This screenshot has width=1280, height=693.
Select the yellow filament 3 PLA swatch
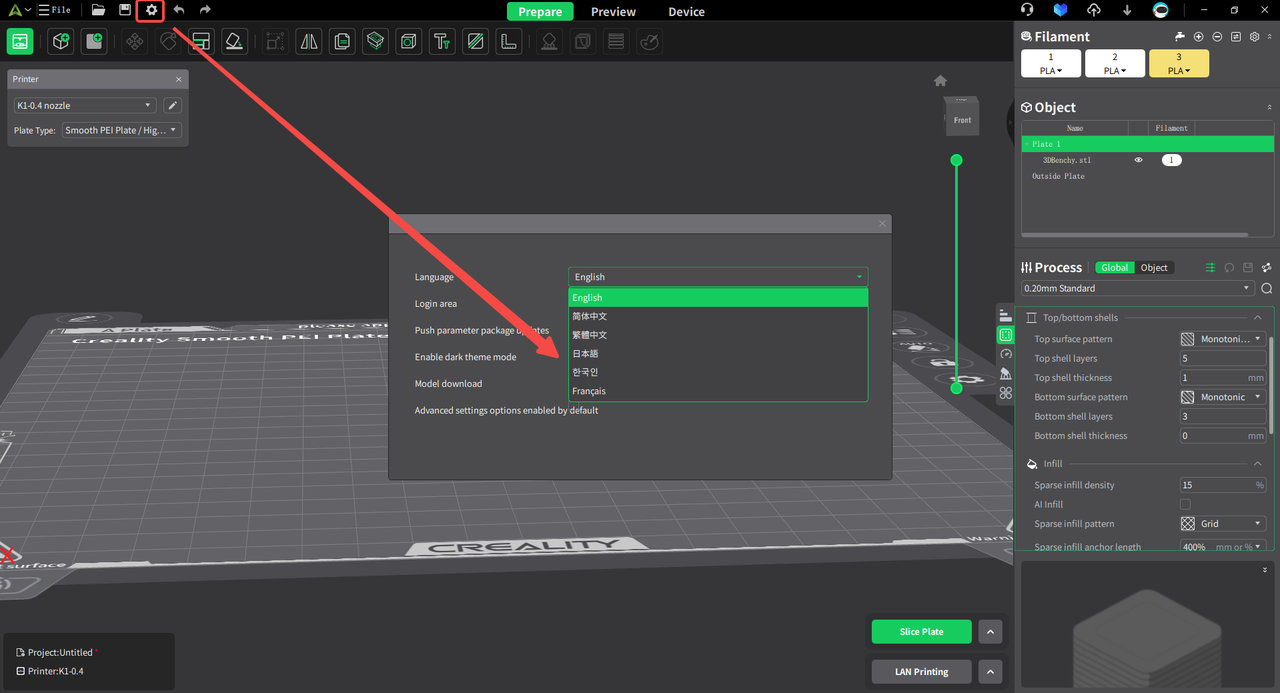click(1179, 63)
